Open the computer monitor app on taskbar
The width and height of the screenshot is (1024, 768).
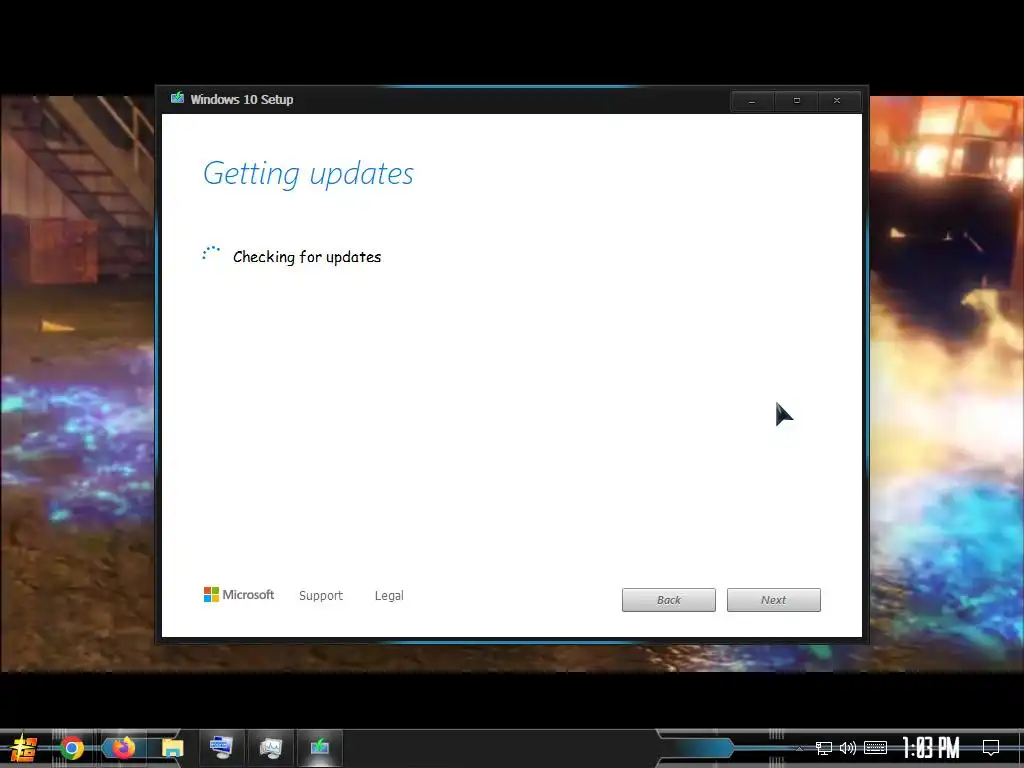[221, 747]
